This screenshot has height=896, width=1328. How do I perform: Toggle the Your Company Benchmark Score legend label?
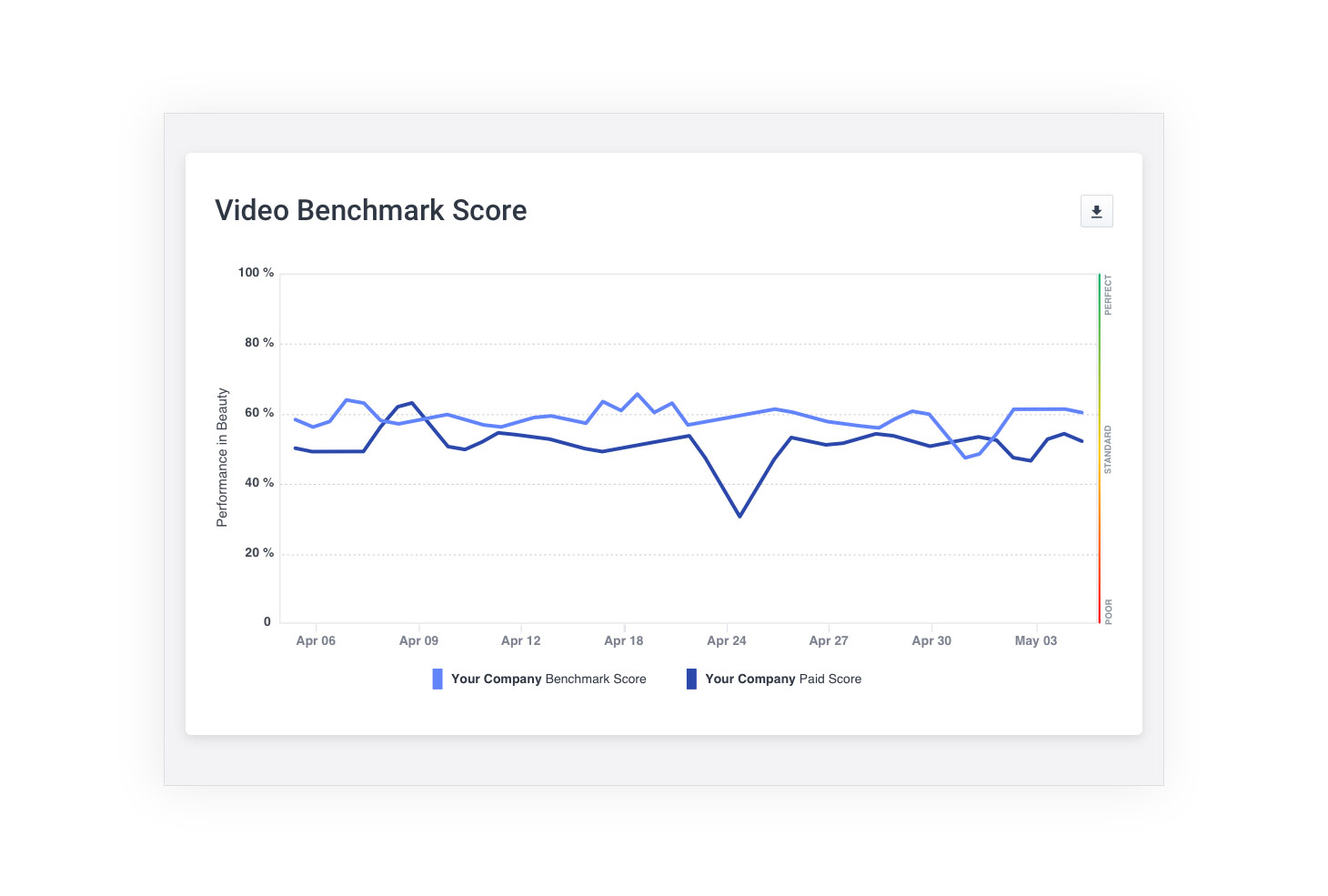pos(548,679)
